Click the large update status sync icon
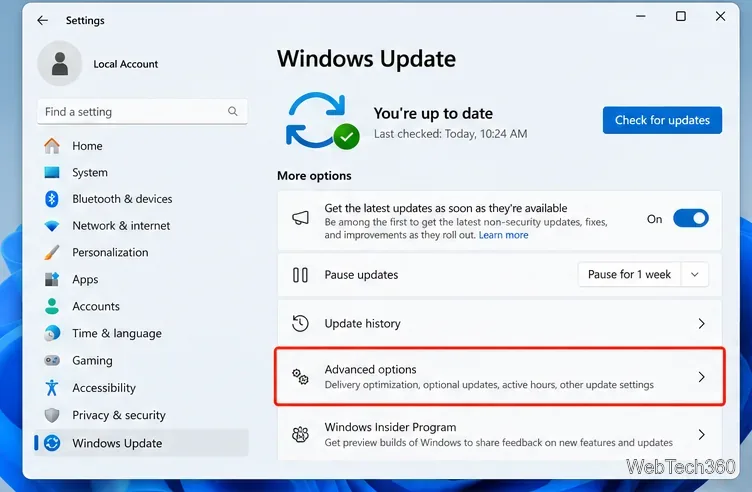The height and width of the screenshot is (492, 752). [322, 121]
